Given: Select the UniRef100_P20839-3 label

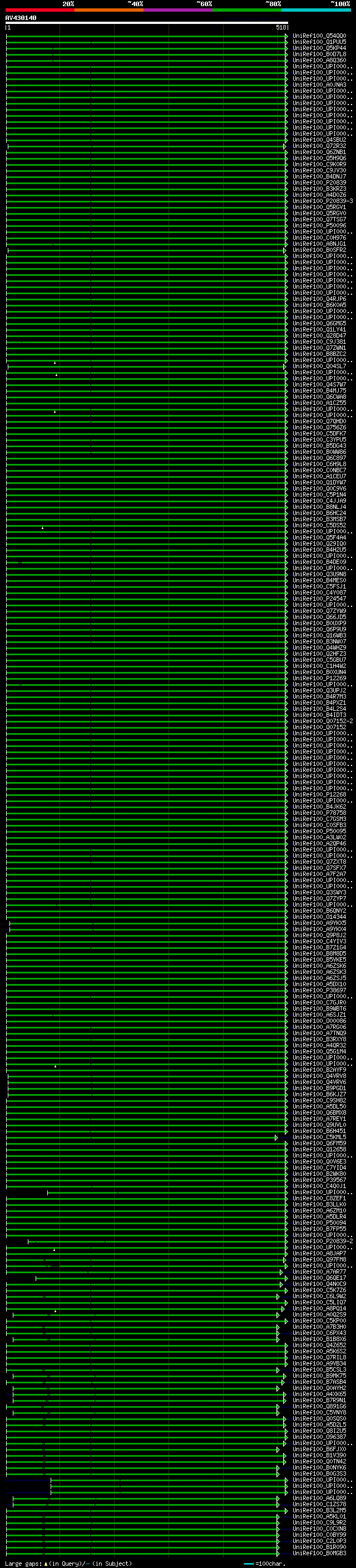Looking at the screenshot, I should click(323, 201).
